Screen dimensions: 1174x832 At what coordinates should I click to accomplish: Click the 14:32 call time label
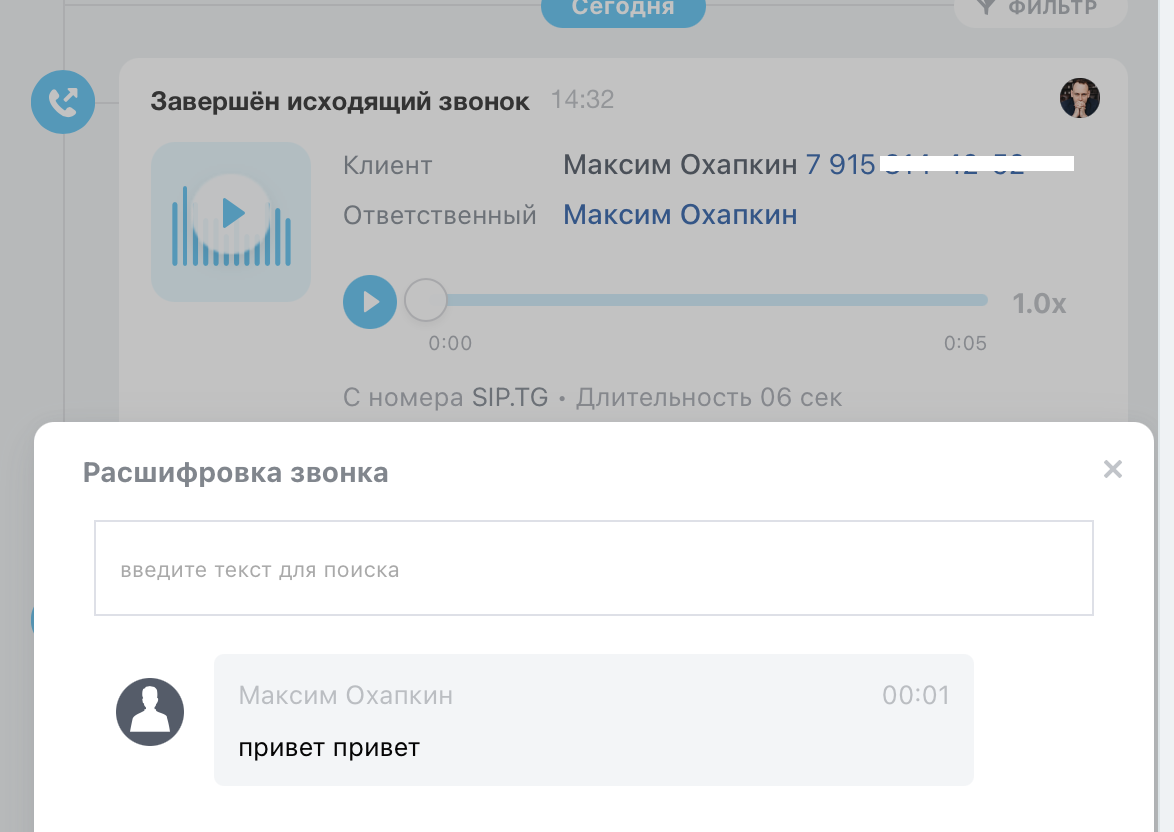[x=582, y=100]
